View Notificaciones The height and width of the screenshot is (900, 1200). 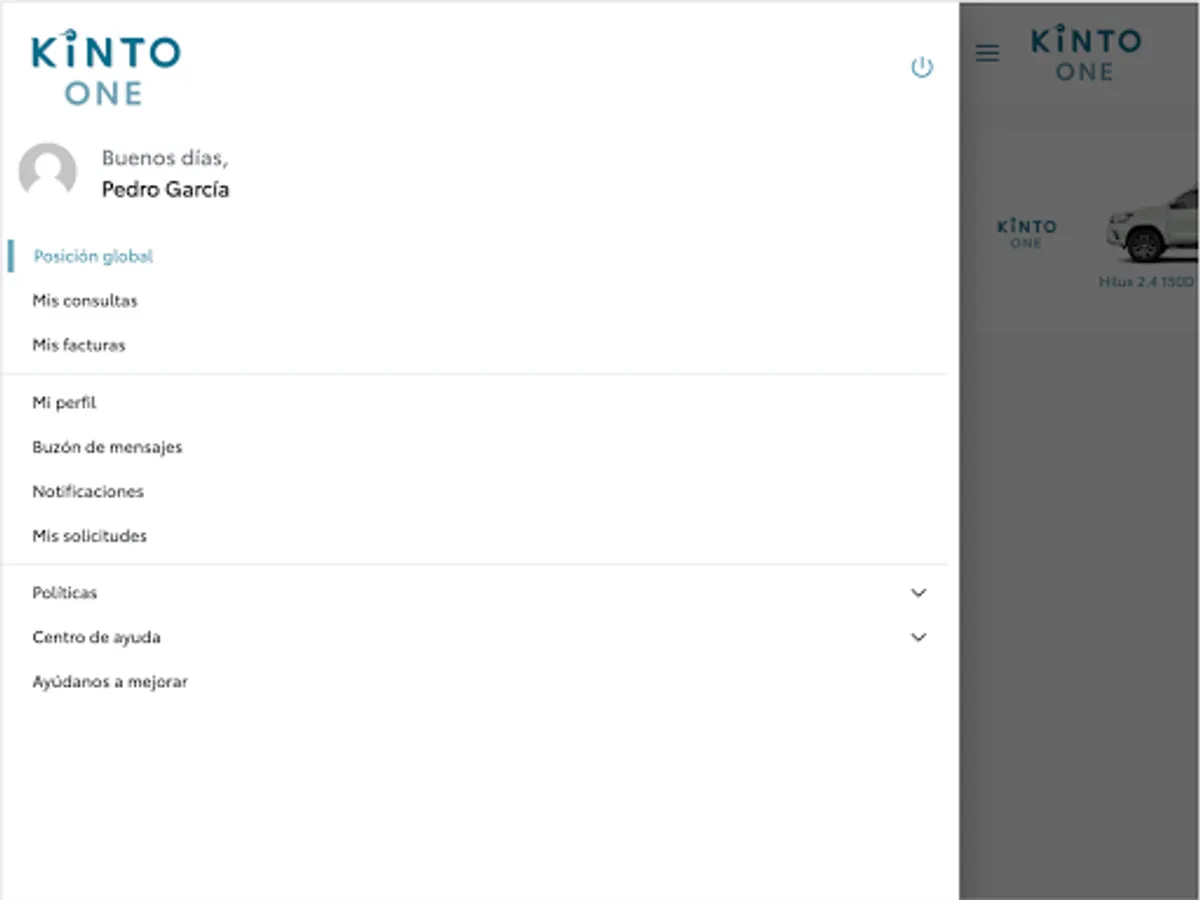coord(88,491)
